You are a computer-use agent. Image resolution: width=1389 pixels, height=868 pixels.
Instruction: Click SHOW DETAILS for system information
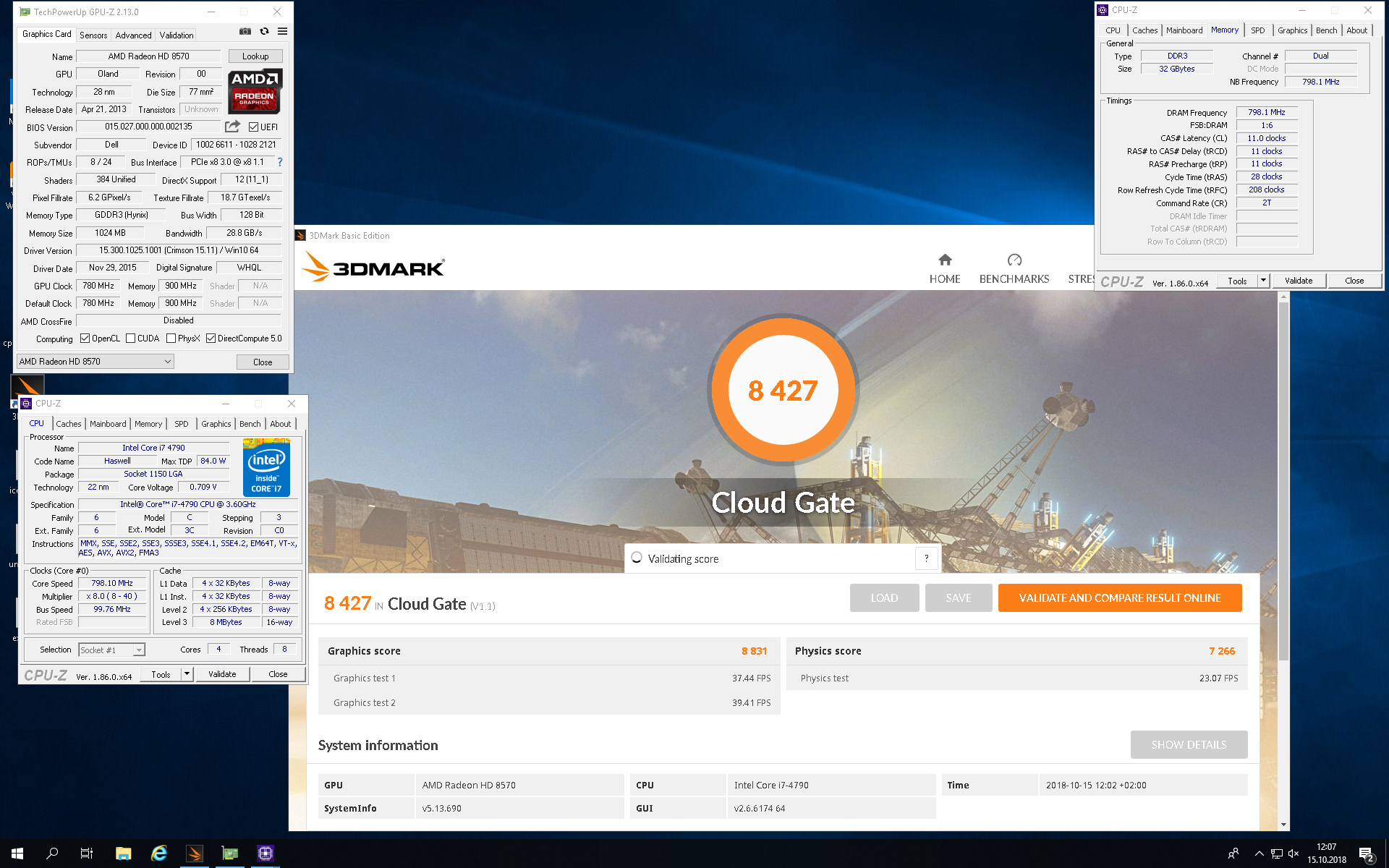tap(1189, 745)
